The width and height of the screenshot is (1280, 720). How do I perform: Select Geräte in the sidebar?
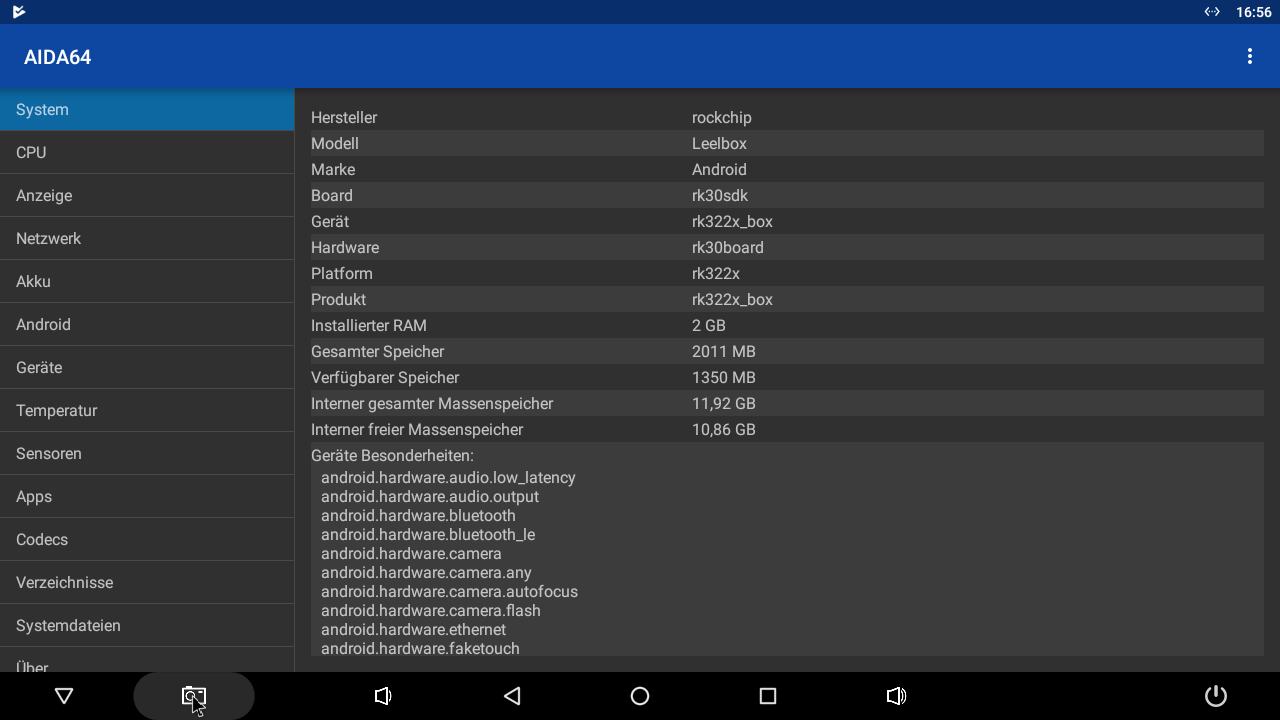point(147,368)
